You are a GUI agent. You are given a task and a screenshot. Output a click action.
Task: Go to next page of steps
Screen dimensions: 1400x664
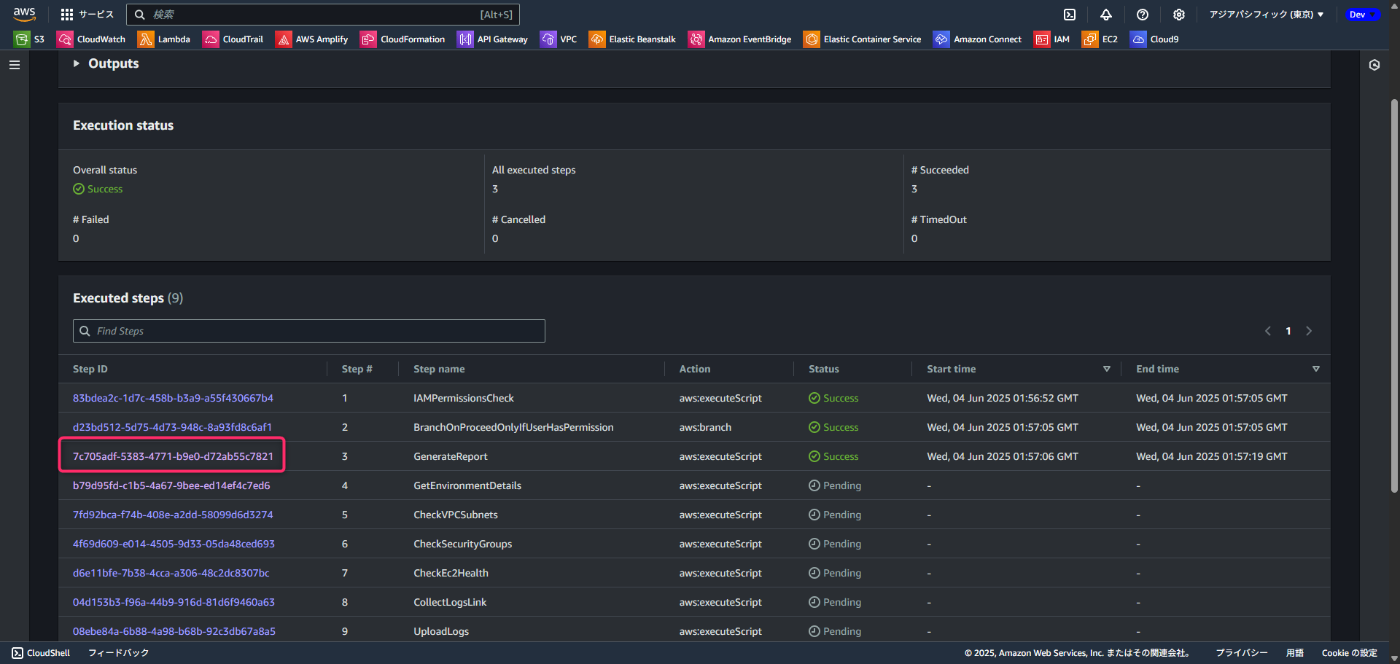[1309, 331]
